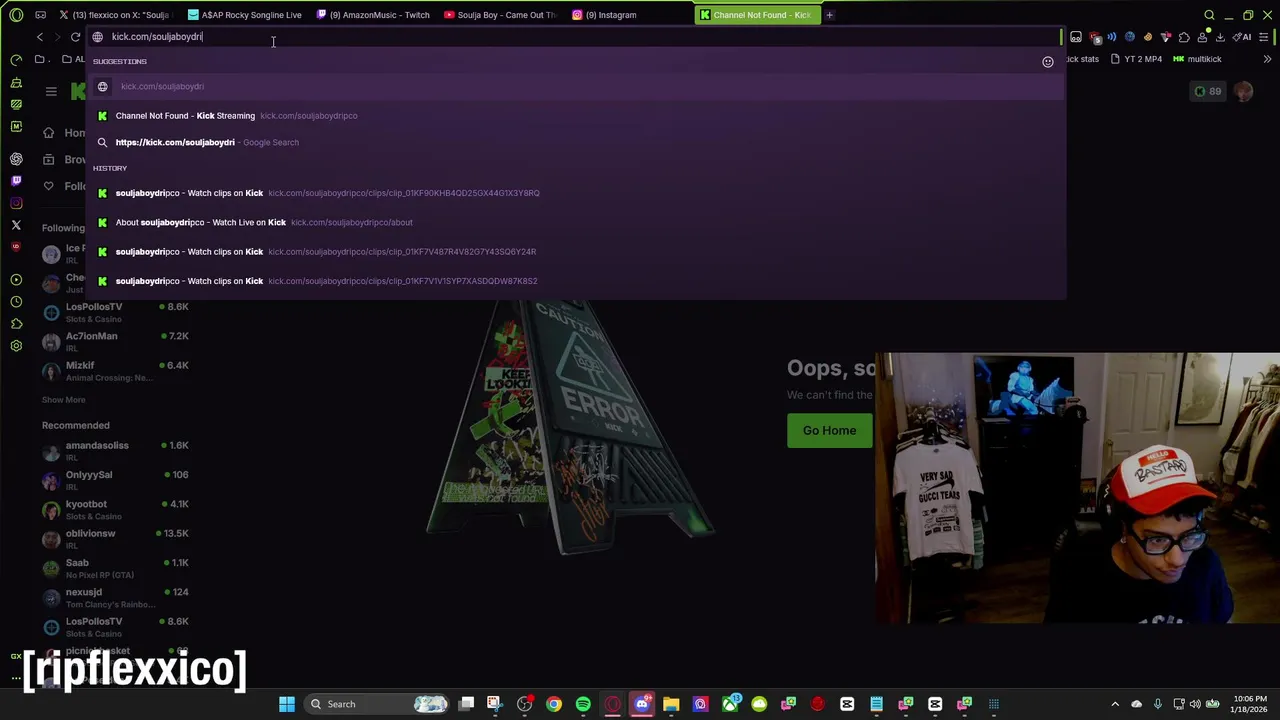
Task: Open amandasoliss in Recommended list
Action: coord(115,451)
